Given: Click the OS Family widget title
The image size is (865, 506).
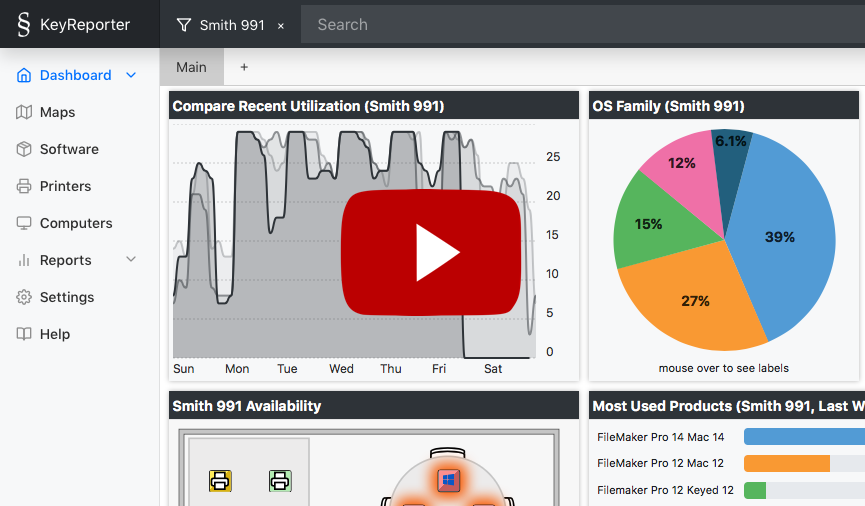Looking at the screenshot, I should point(668,106).
